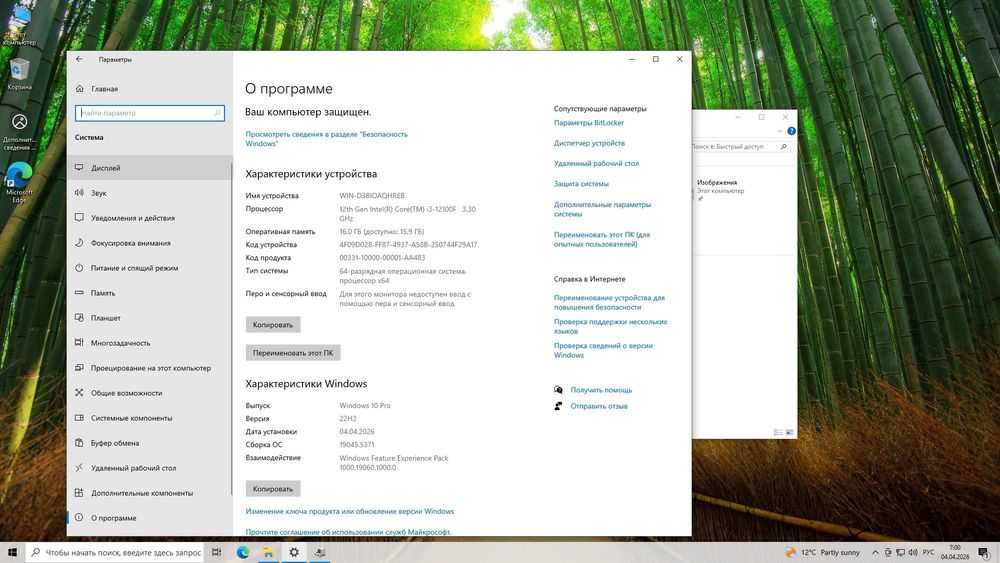Switch Explorer to details view icon

pos(778,432)
